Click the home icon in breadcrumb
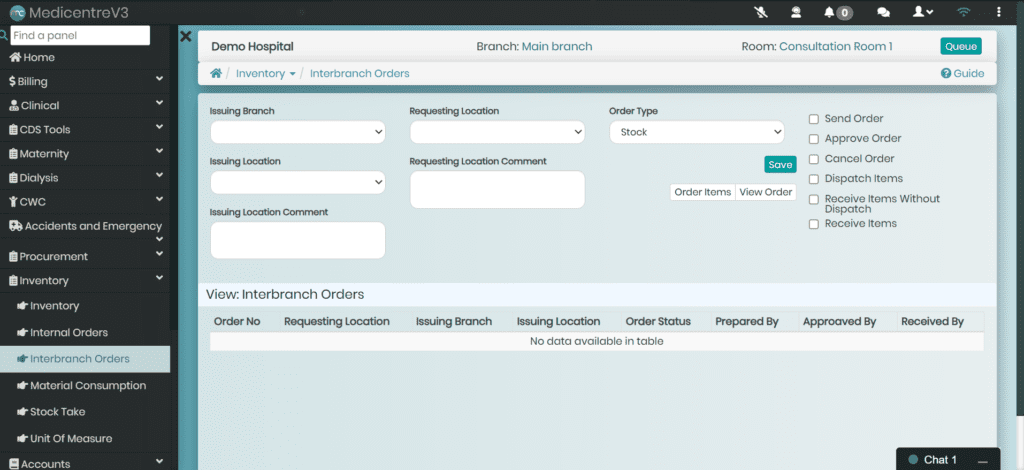1024x470 pixels. pyautogui.click(x=215, y=74)
